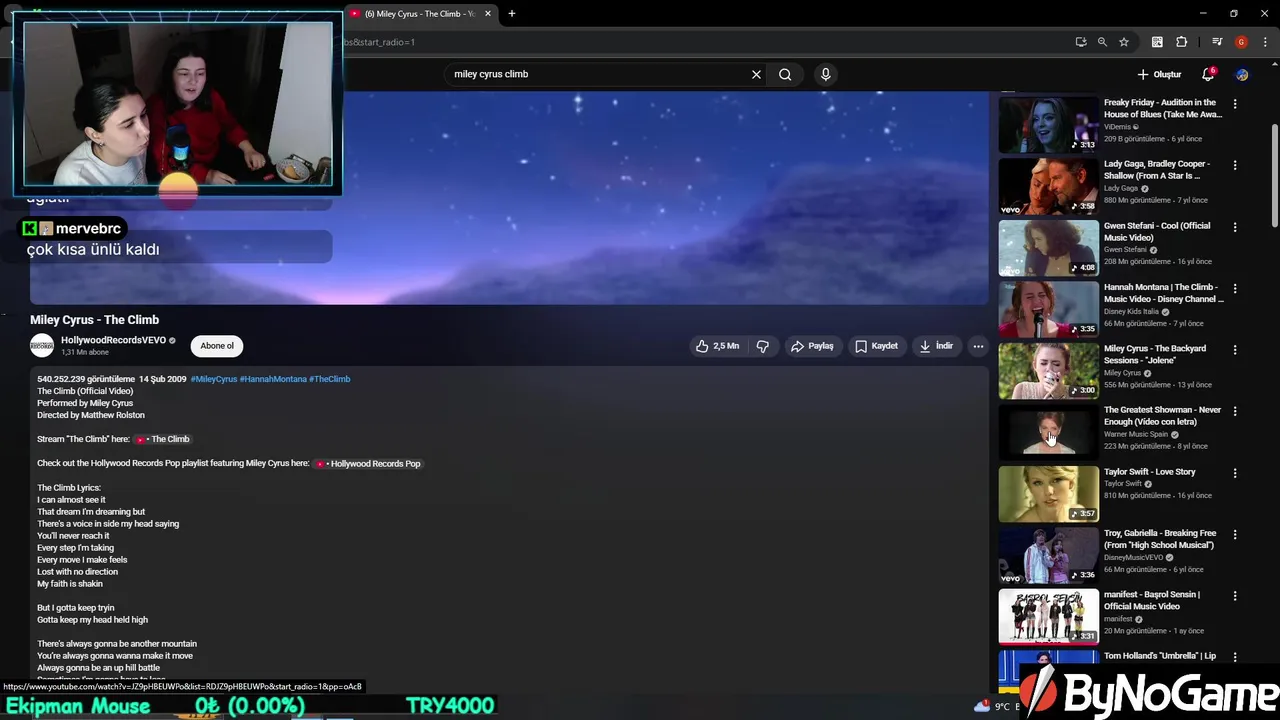Click the Oluştur create button
The height and width of the screenshot is (720, 1280).
[x=1159, y=74]
